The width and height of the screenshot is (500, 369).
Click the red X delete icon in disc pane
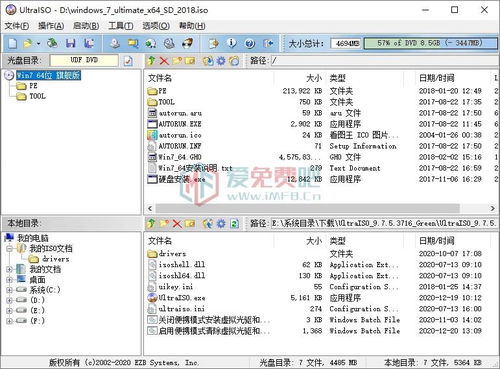click(x=164, y=61)
